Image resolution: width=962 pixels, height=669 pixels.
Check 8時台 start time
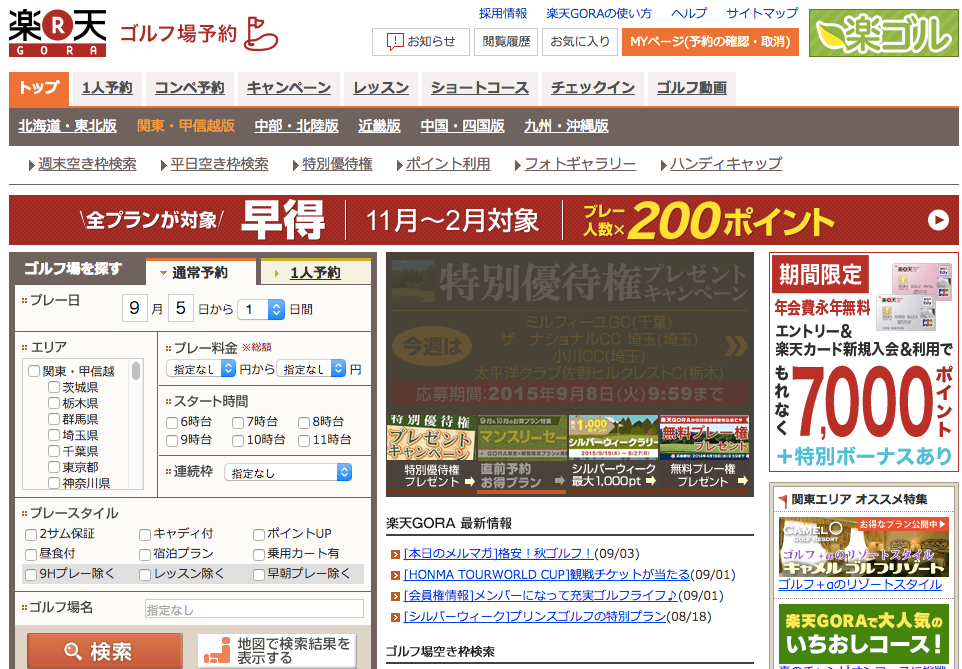point(304,422)
